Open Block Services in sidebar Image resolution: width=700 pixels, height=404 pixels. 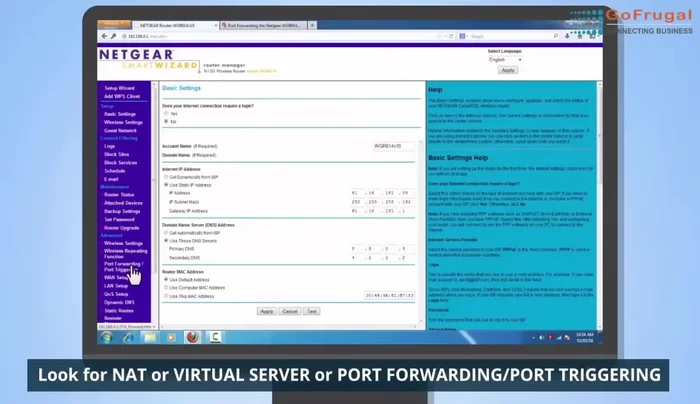pos(121,163)
